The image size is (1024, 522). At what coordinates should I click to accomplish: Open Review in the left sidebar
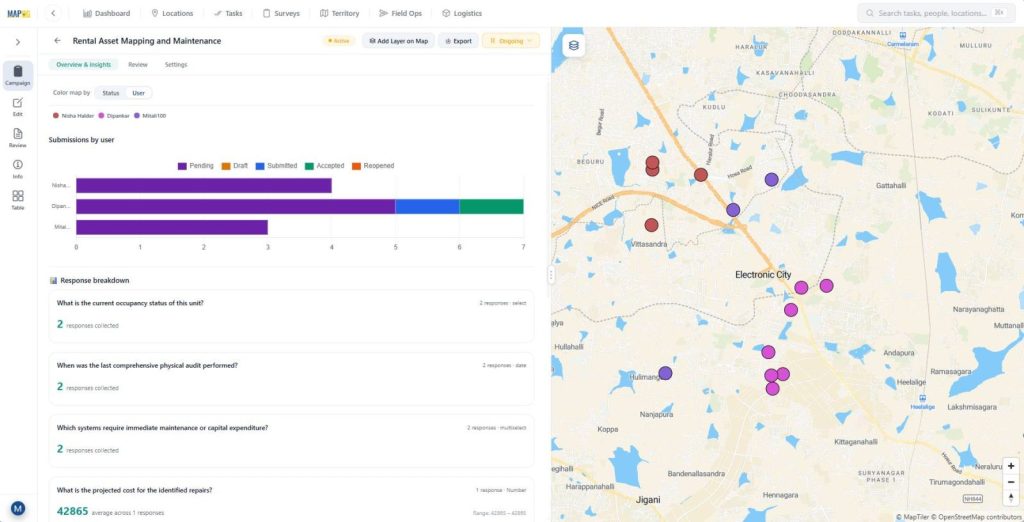[18, 138]
